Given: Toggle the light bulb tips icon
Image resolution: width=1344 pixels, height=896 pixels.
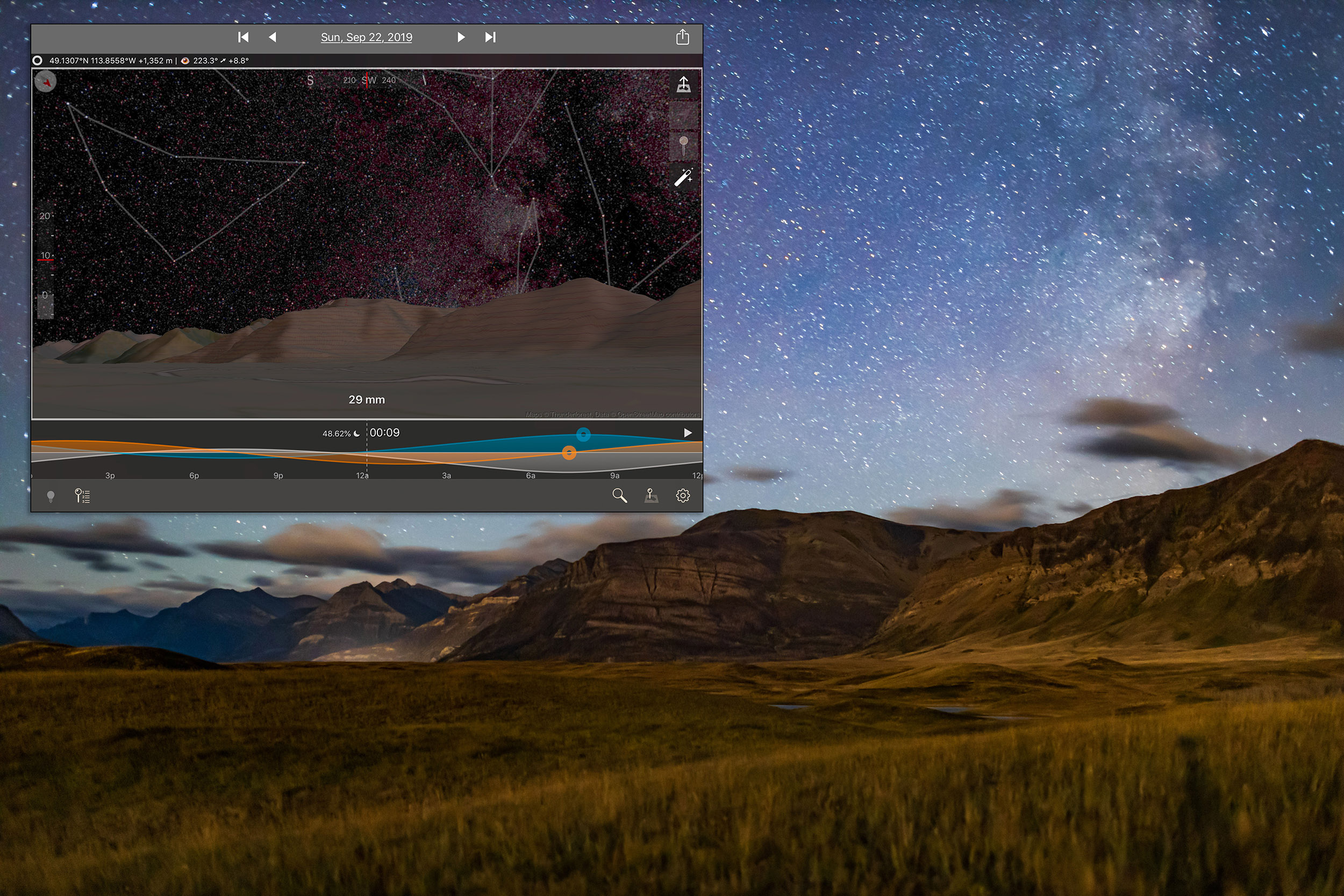Looking at the screenshot, I should [51, 496].
